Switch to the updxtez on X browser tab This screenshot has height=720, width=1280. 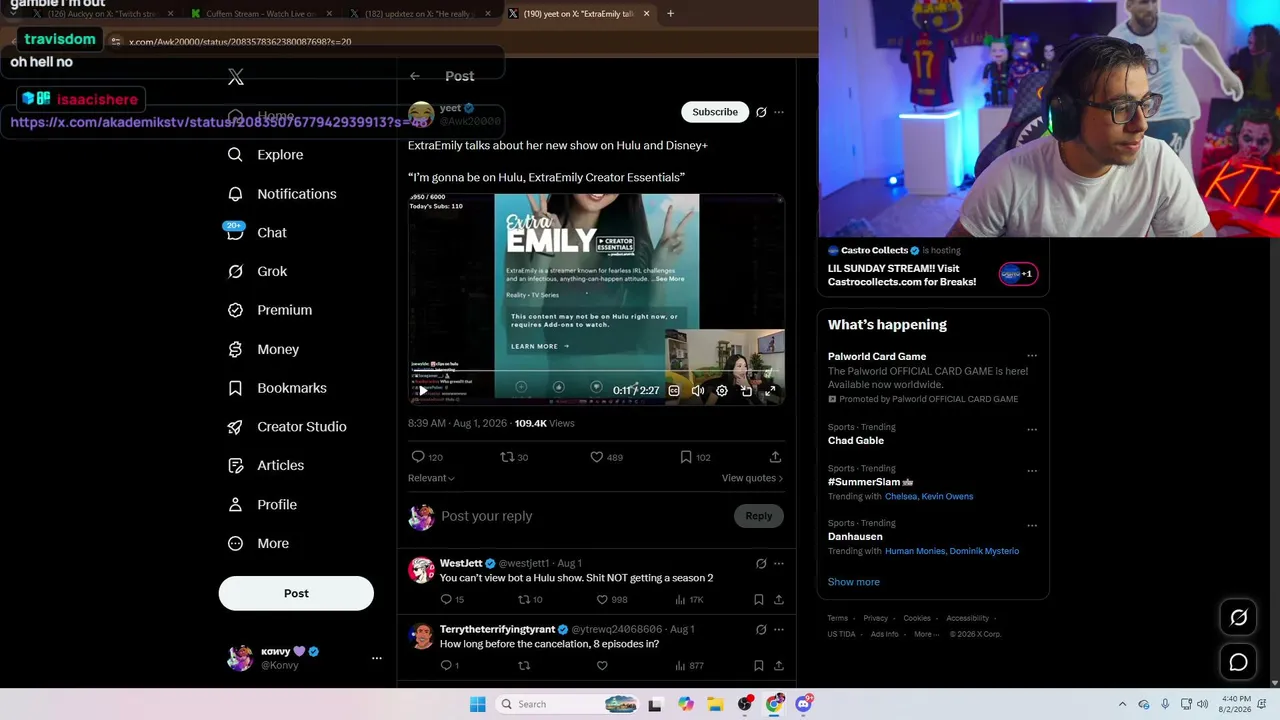420,14
